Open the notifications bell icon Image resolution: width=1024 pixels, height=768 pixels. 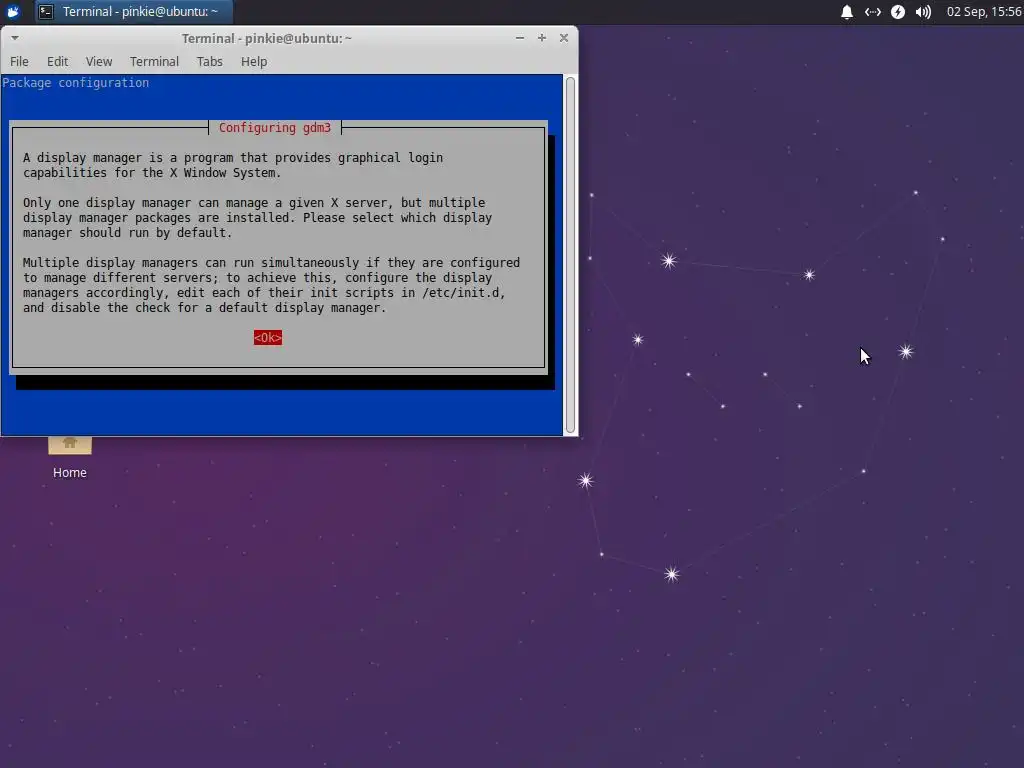846,12
